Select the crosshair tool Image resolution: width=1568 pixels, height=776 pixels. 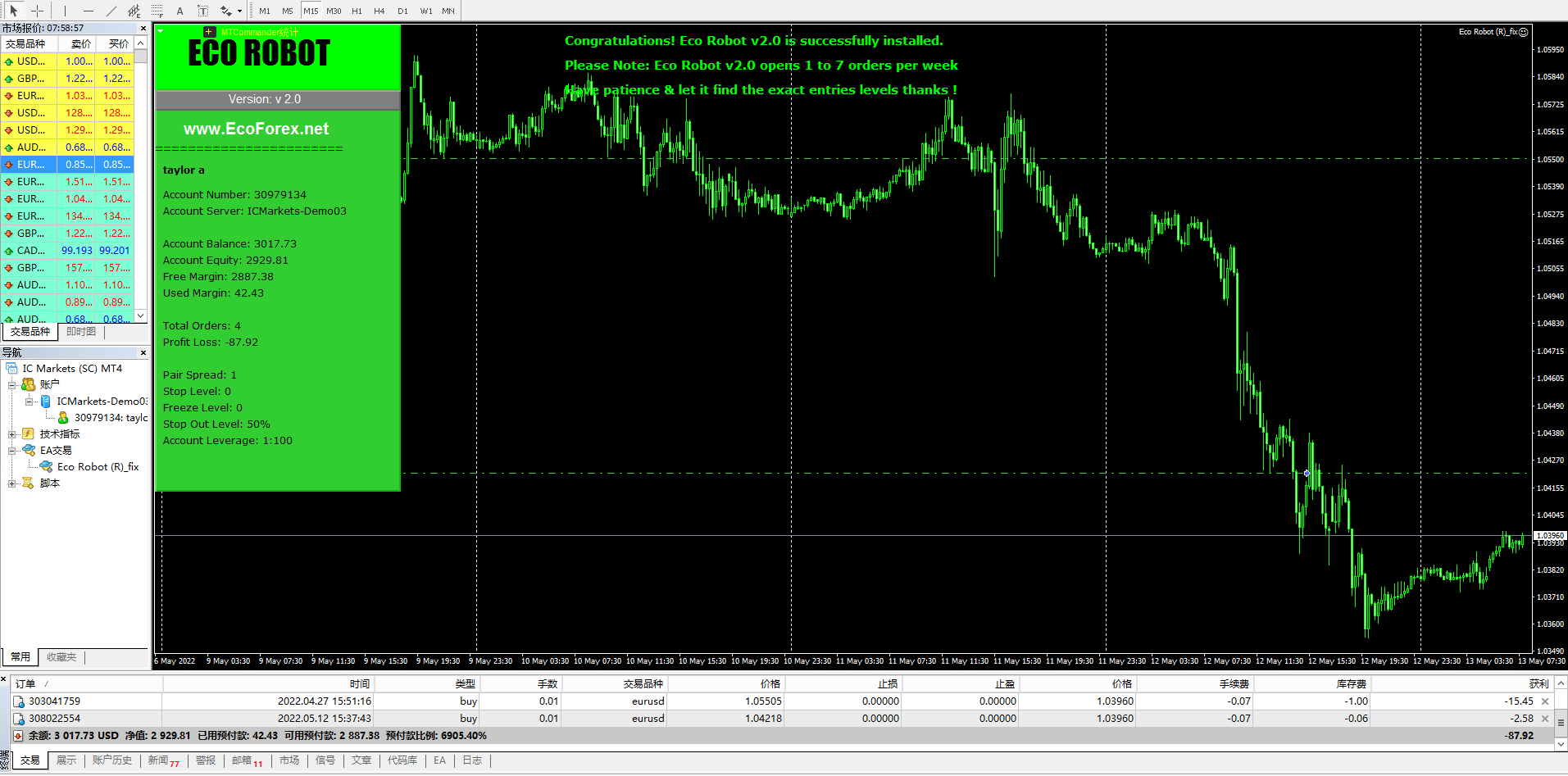point(37,11)
